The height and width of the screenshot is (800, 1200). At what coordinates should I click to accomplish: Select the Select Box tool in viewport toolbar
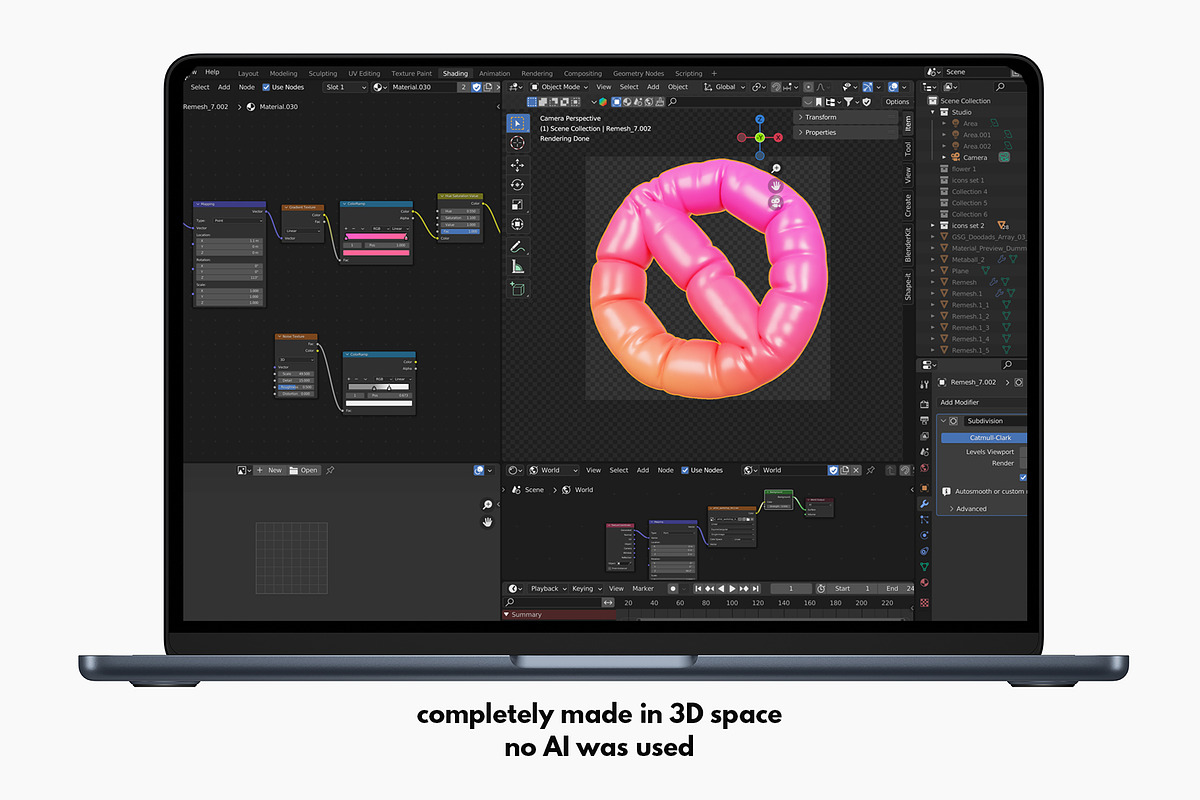[x=517, y=123]
